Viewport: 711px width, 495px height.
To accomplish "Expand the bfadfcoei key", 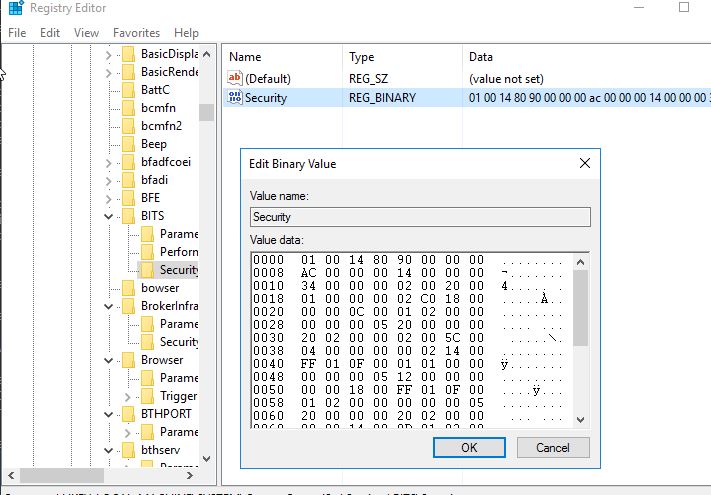I will [x=109, y=162].
